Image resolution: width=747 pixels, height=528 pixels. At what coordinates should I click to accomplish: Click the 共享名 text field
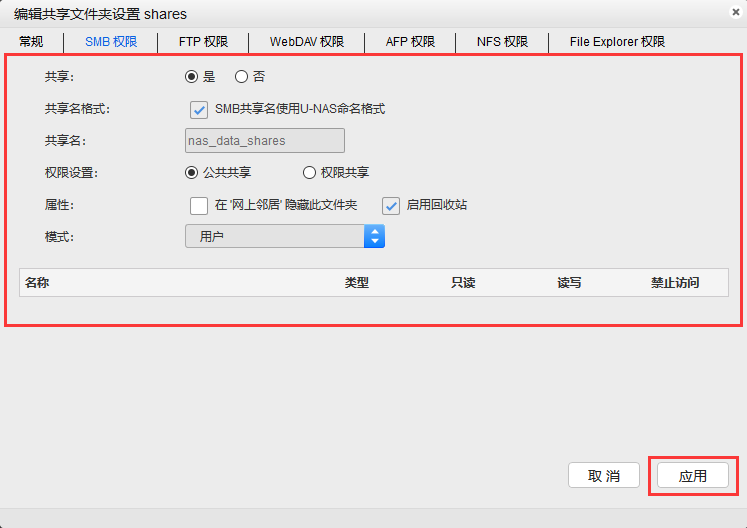click(x=265, y=141)
